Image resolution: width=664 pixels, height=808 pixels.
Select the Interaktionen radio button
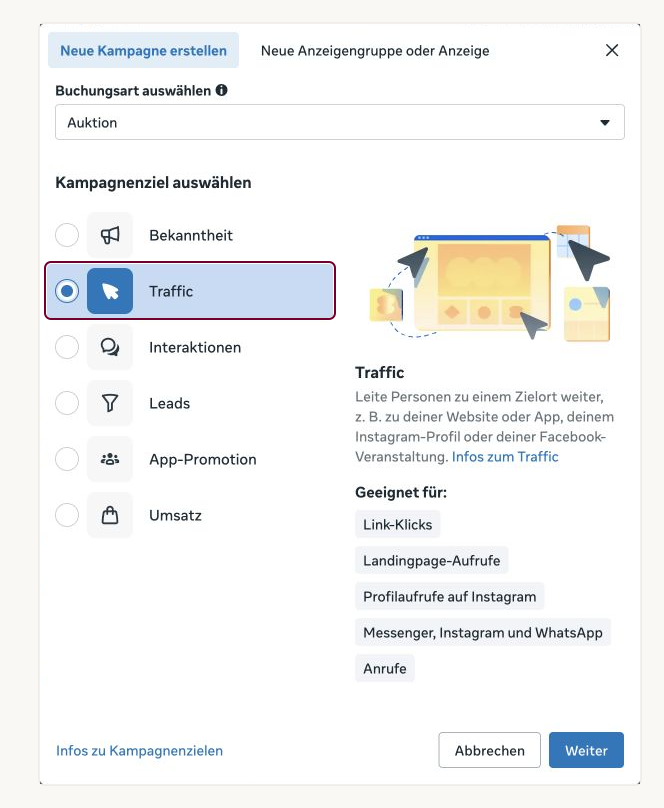coord(67,347)
